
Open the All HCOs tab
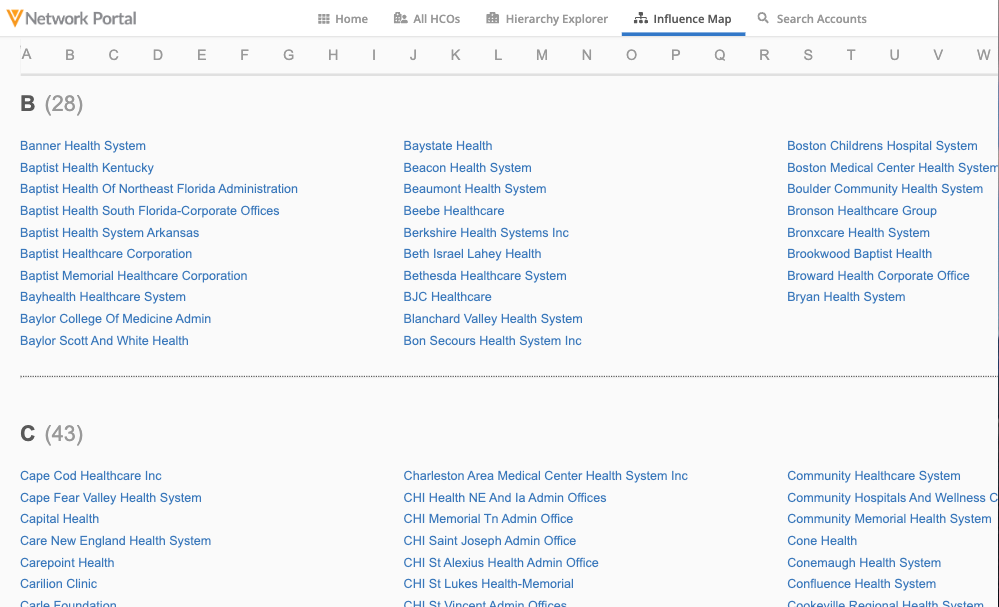pos(436,19)
